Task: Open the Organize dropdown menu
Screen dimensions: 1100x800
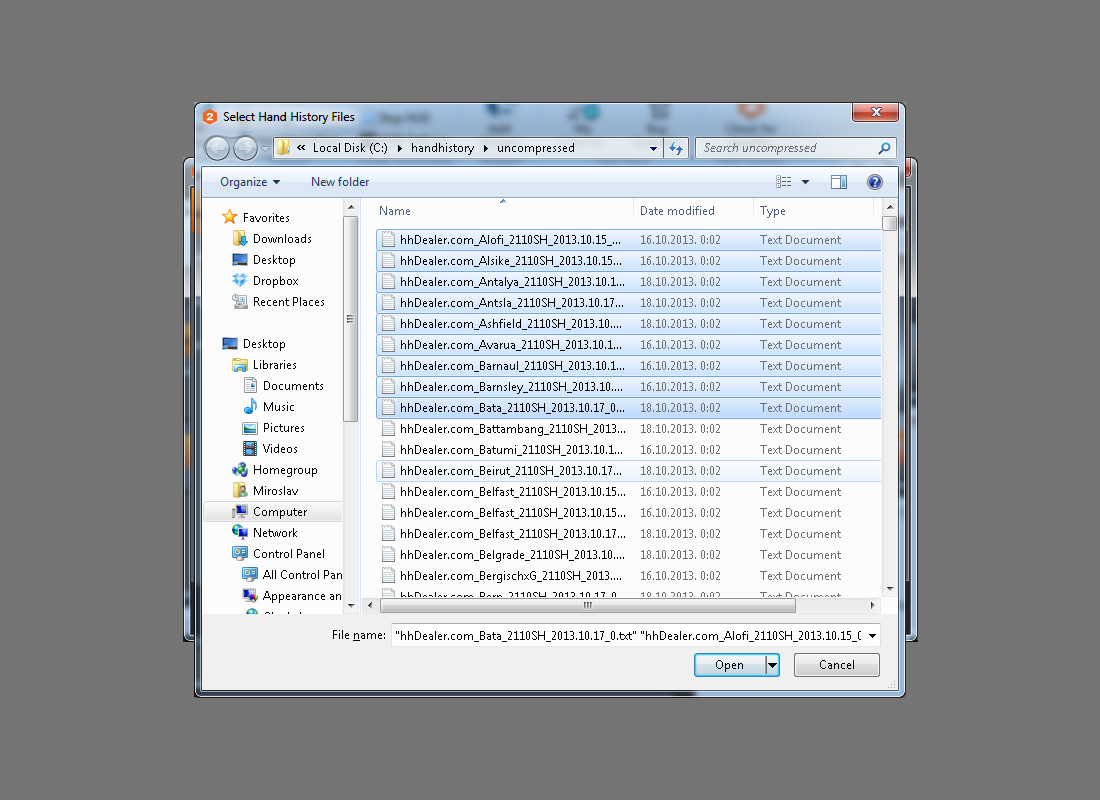Action: pyautogui.click(x=250, y=182)
